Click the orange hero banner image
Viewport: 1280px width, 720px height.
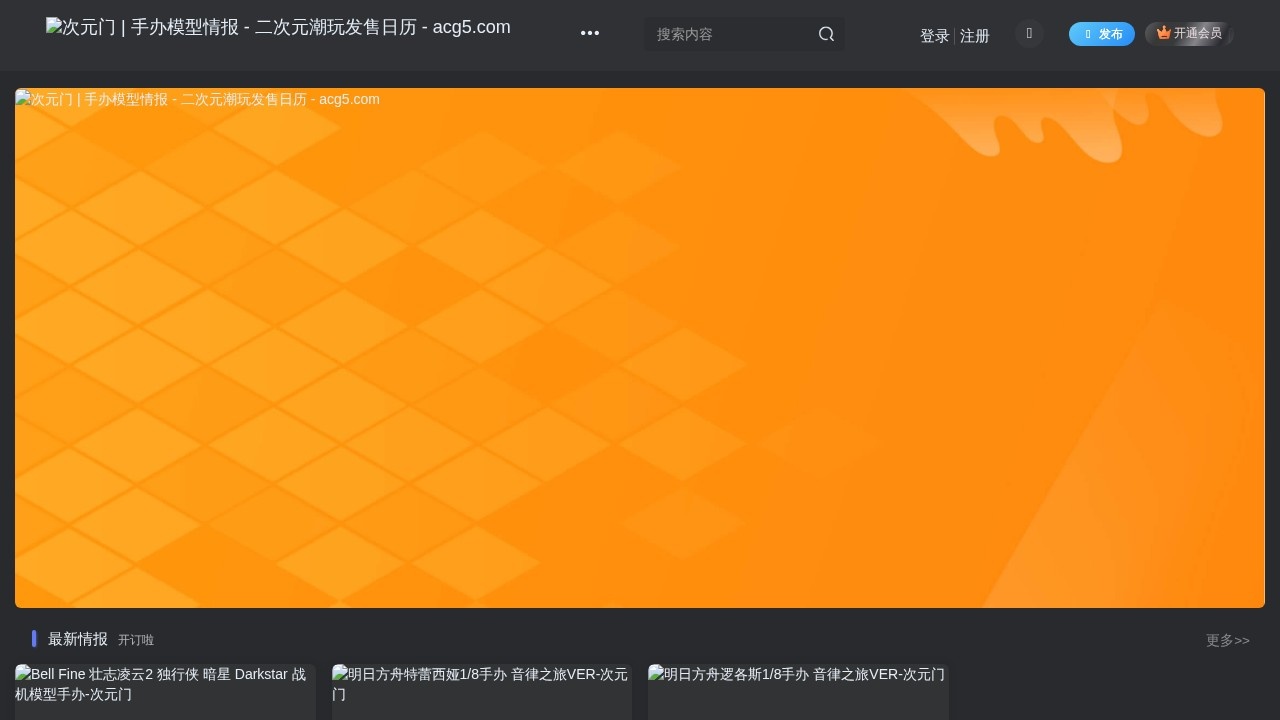640,347
